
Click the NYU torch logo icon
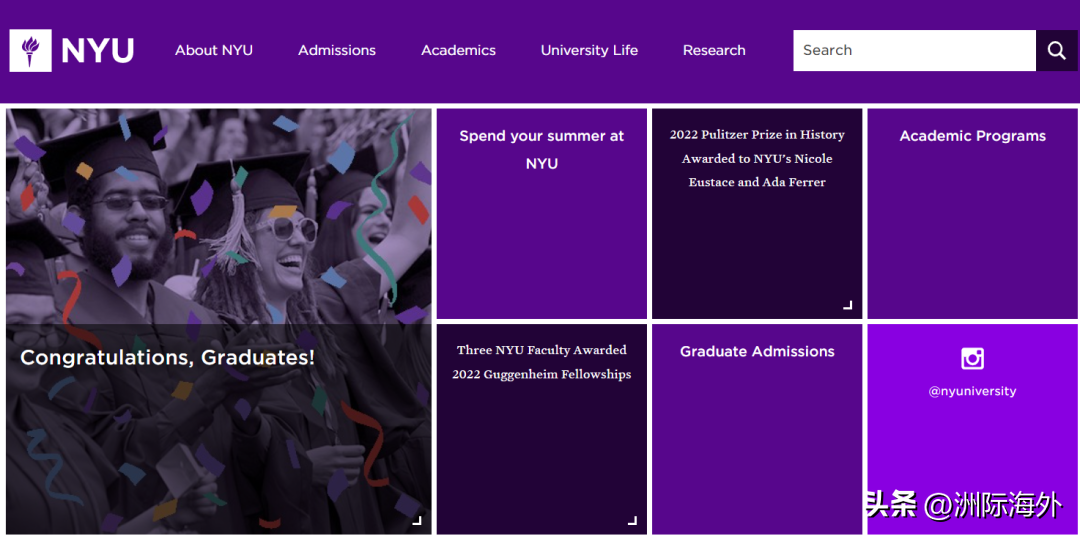(30, 50)
